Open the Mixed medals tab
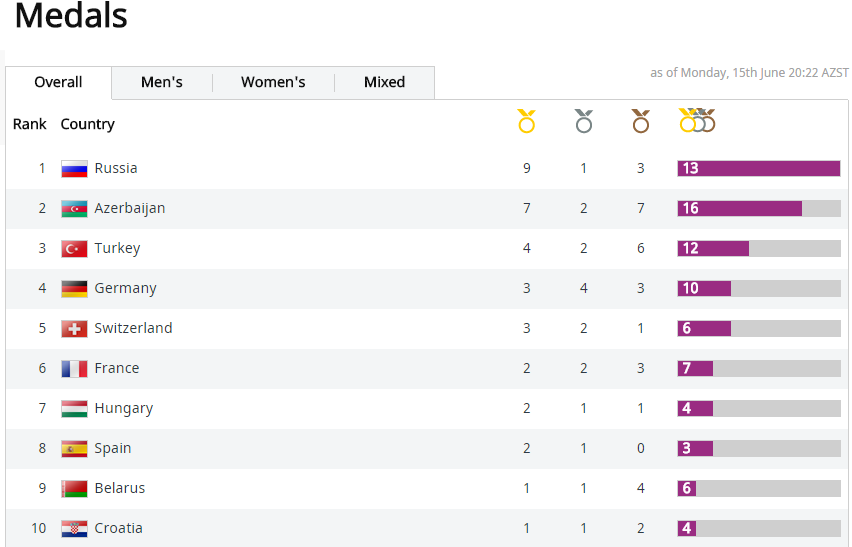Viewport: 852px width, 547px height. (384, 83)
